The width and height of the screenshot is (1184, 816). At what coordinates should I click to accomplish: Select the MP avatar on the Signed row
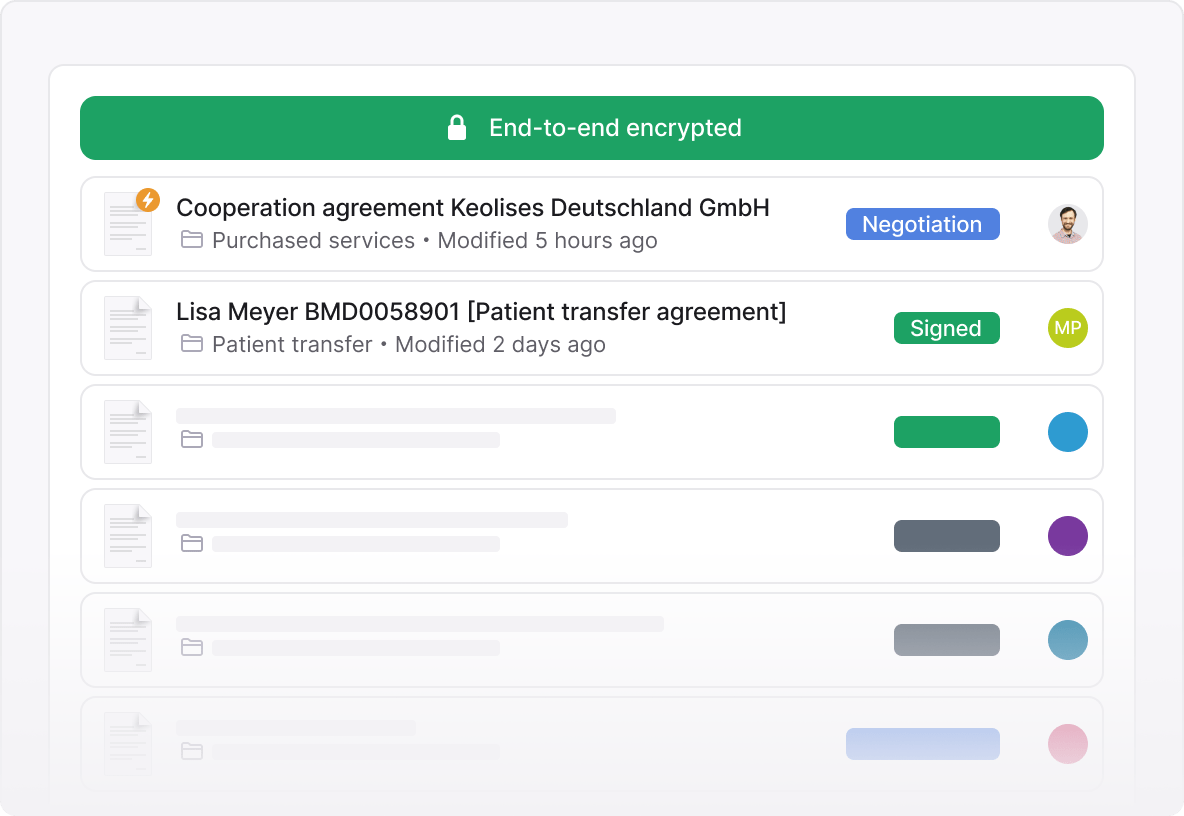click(x=1067, y=327)
